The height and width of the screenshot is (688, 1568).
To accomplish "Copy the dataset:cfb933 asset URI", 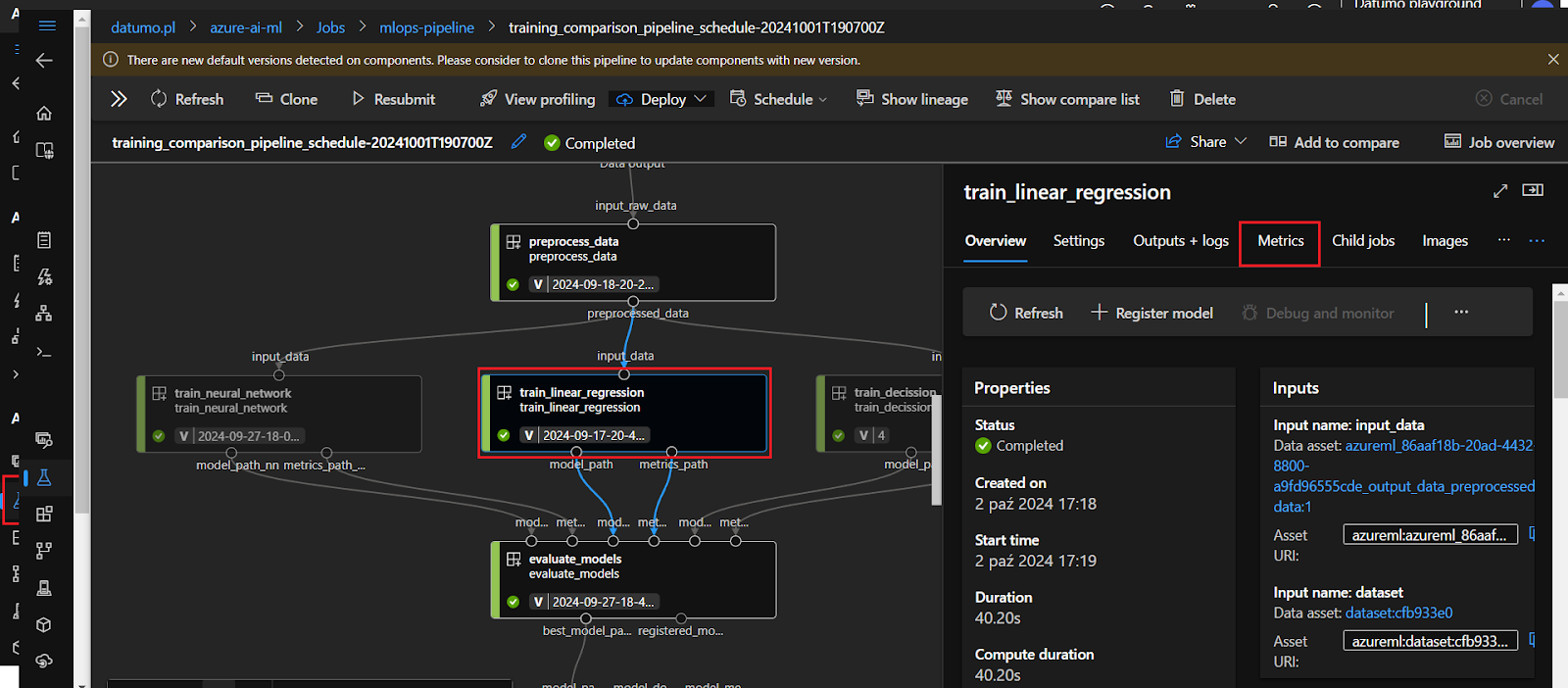I will [1532, 640].
